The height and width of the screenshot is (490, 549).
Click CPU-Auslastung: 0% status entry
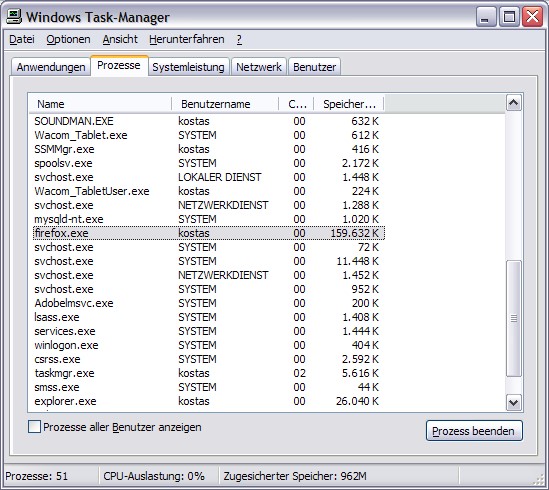[154, 476]
